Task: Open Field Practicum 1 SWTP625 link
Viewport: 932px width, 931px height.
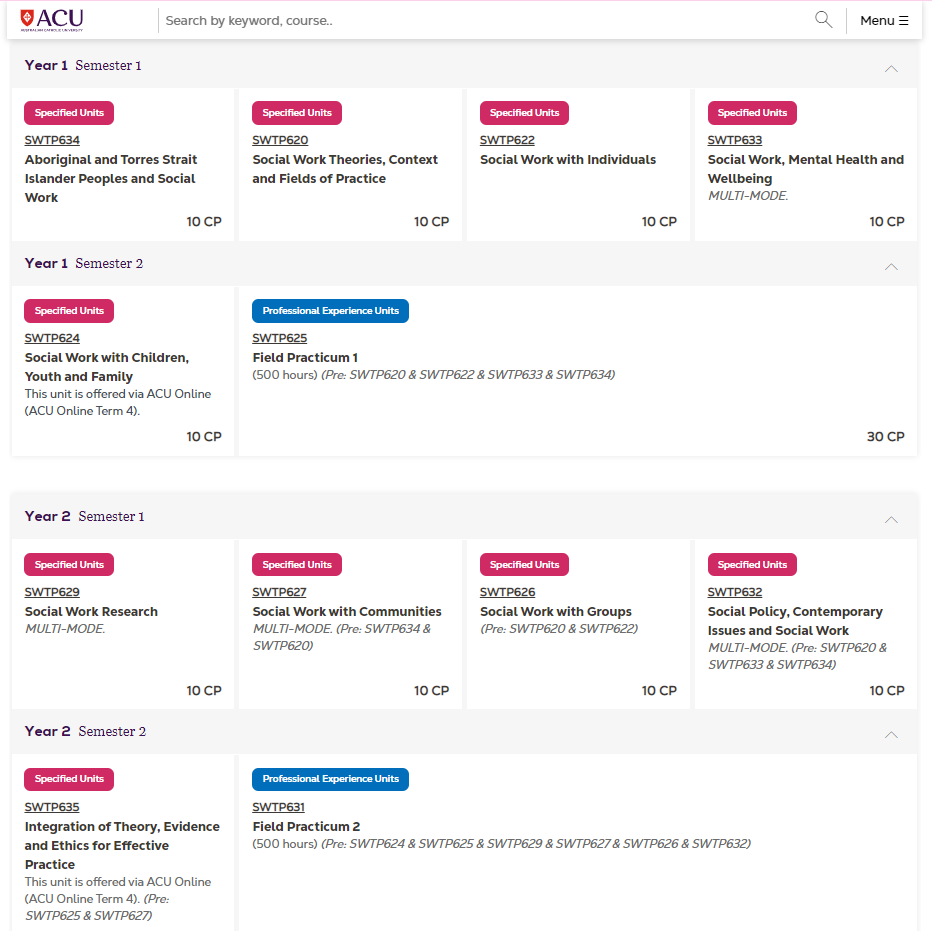Action: pos(280,339)
